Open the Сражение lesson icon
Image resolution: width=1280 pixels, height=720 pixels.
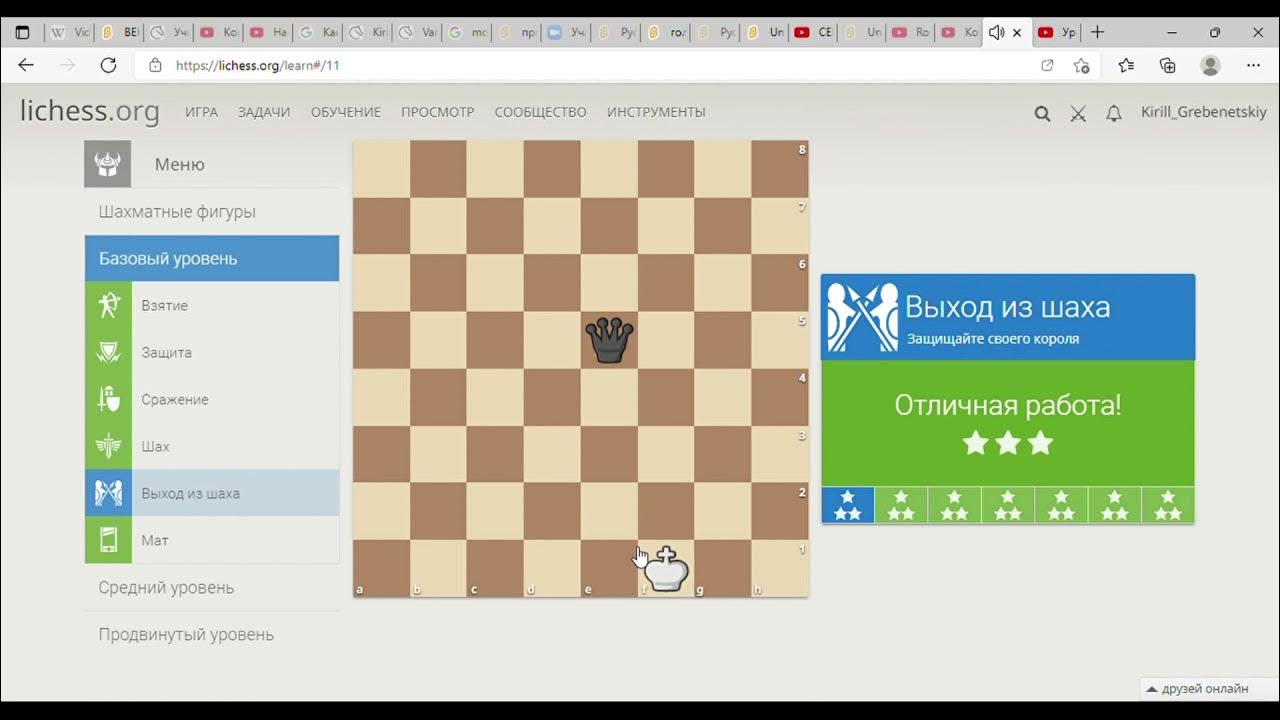click(108, 399)
